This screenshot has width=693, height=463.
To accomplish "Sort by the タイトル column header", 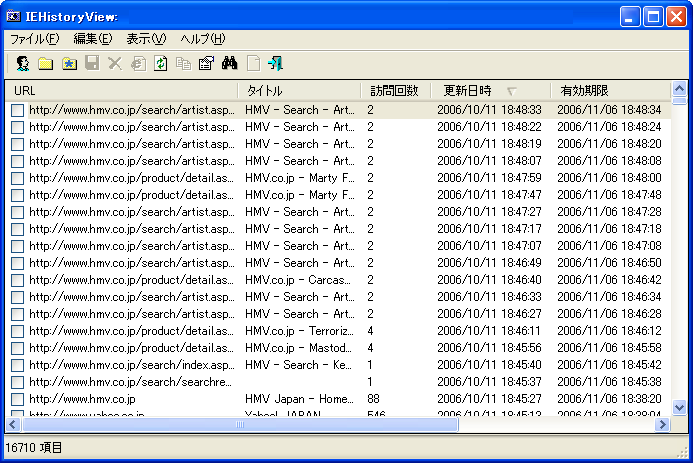I will 299,91.
